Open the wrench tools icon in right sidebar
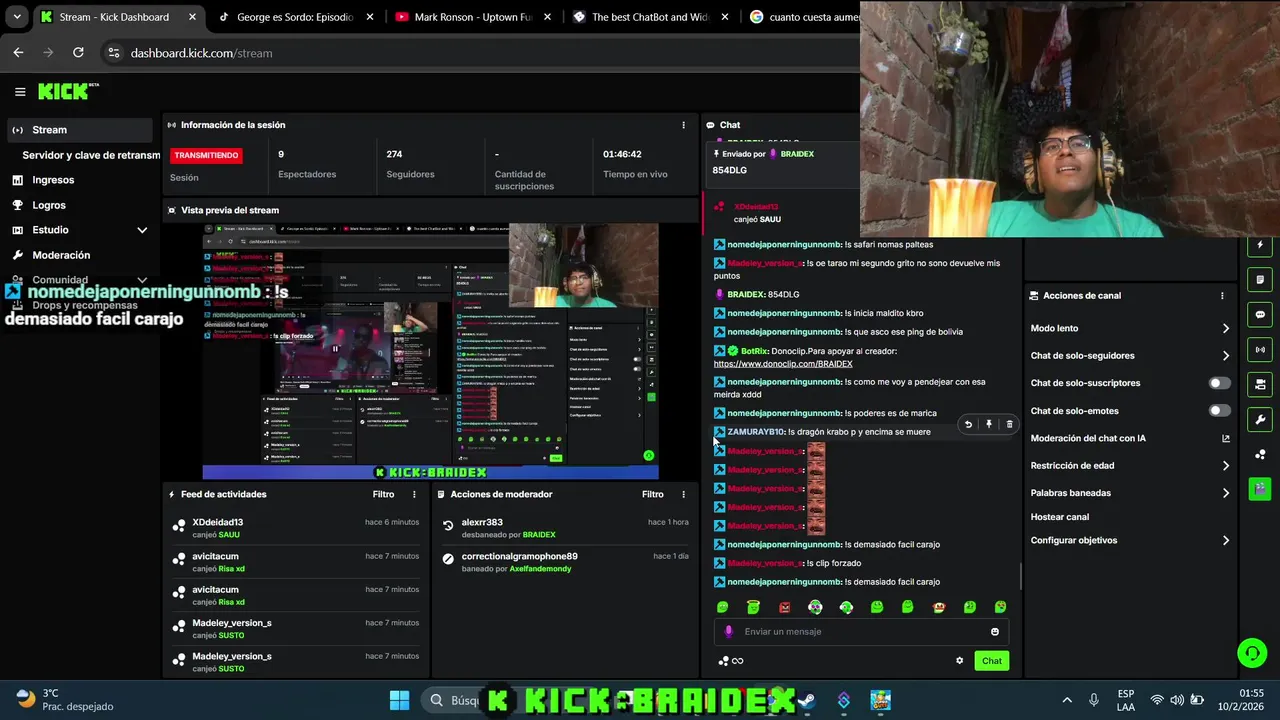1280x720 pixels. tap(1260, 419)
